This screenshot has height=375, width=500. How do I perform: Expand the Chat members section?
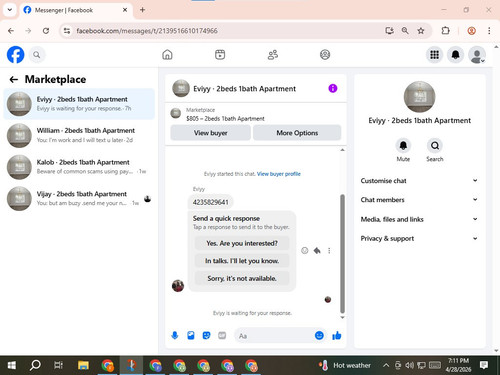tap(419, 200)
